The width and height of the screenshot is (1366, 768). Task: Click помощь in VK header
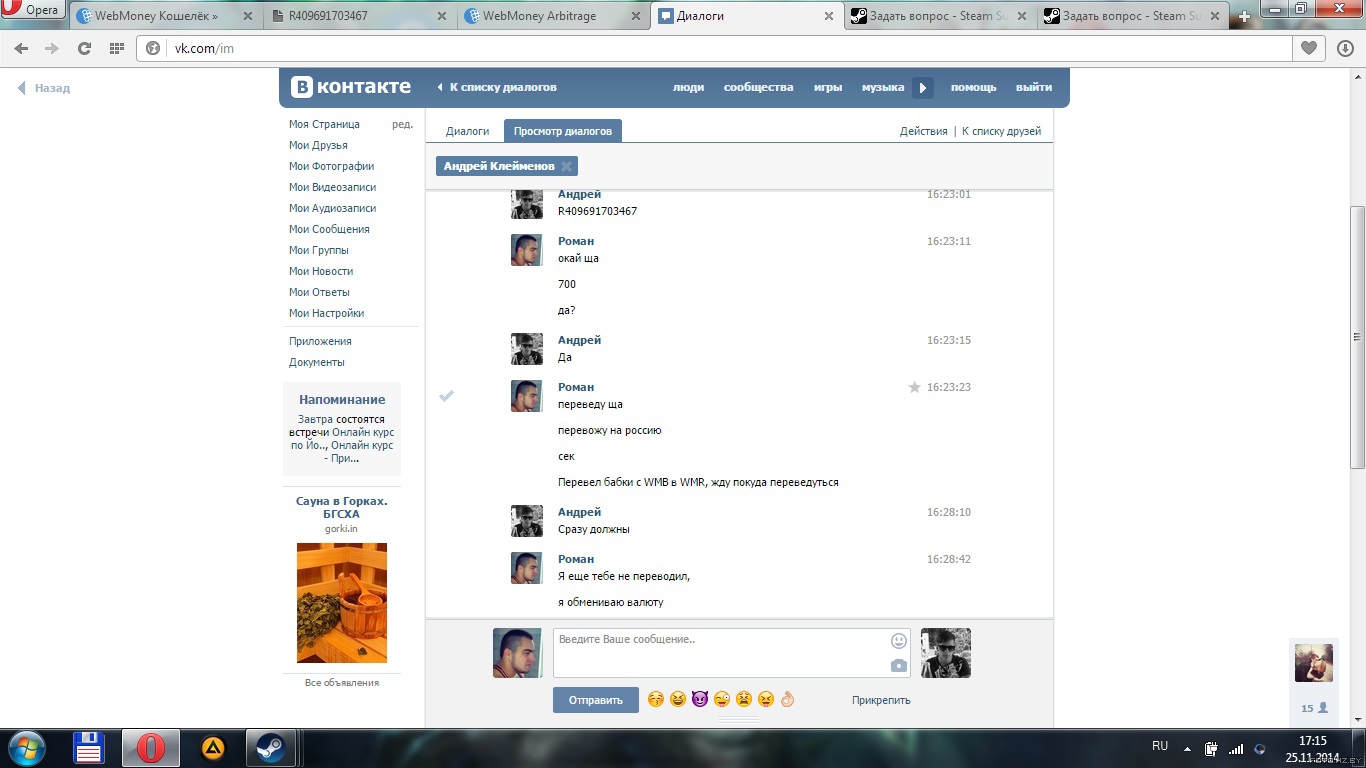click(973, 87)
